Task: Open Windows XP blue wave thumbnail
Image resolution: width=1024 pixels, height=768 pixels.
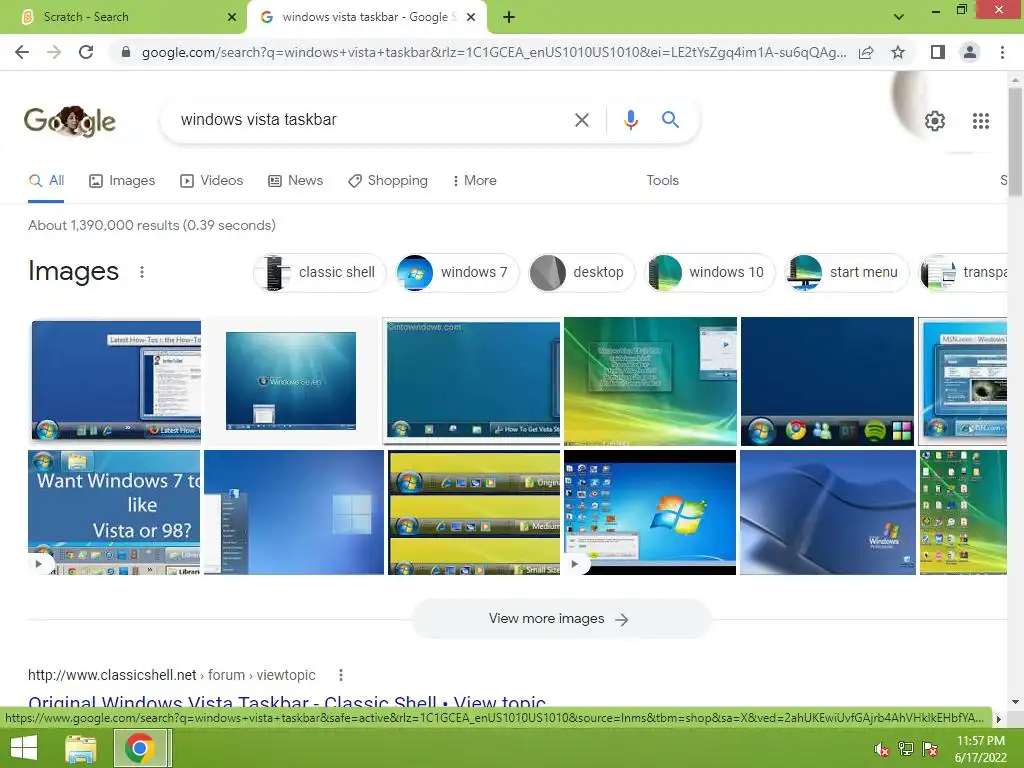Action: (x=827, y=513)
